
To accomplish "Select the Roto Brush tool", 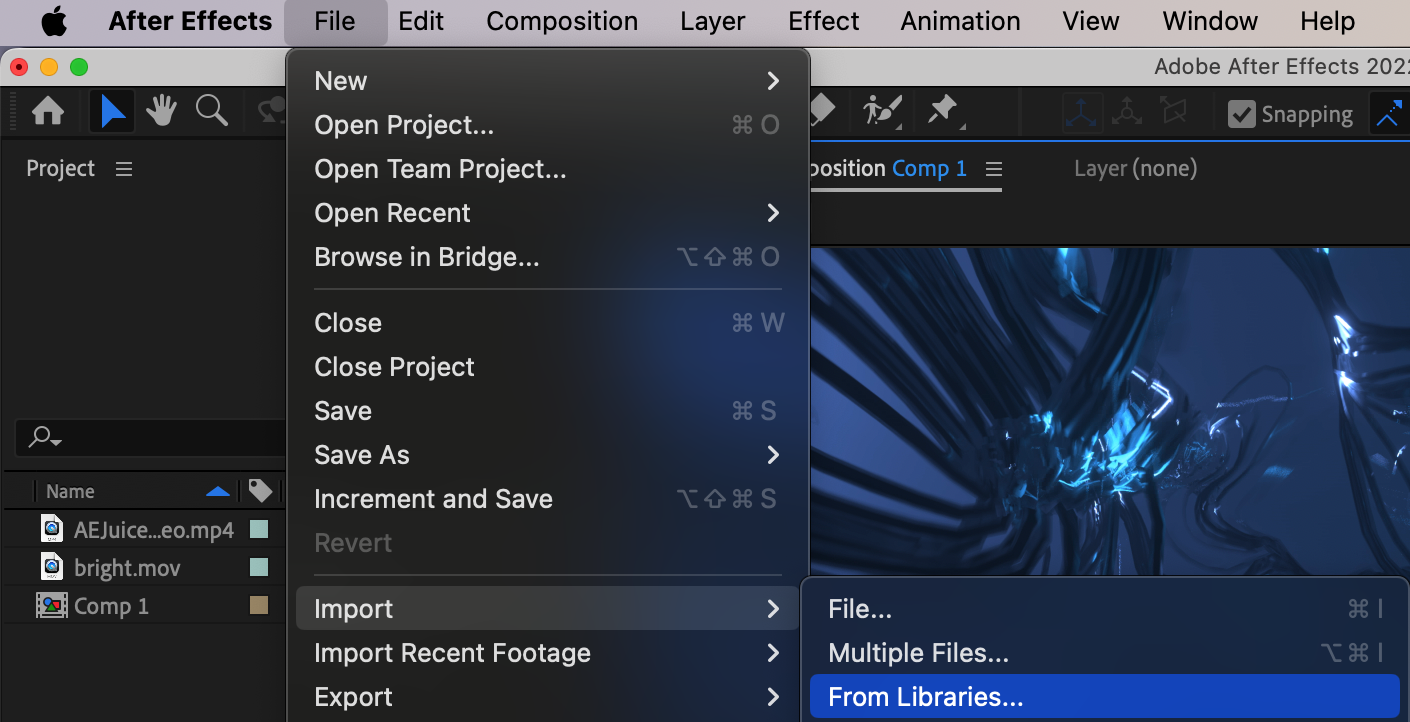I will point(882,110).
